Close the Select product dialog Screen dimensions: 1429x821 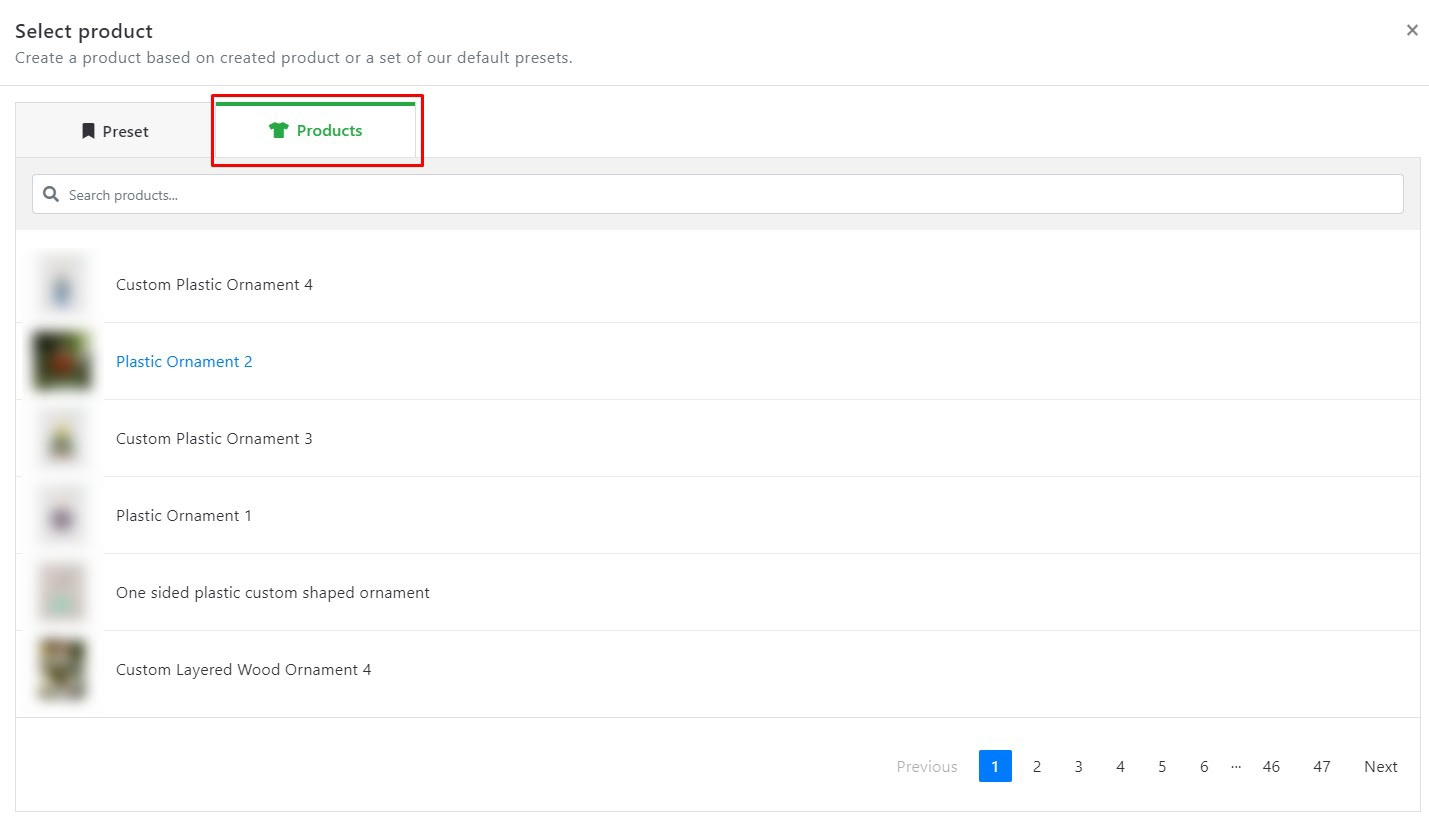coord(1412,30)
